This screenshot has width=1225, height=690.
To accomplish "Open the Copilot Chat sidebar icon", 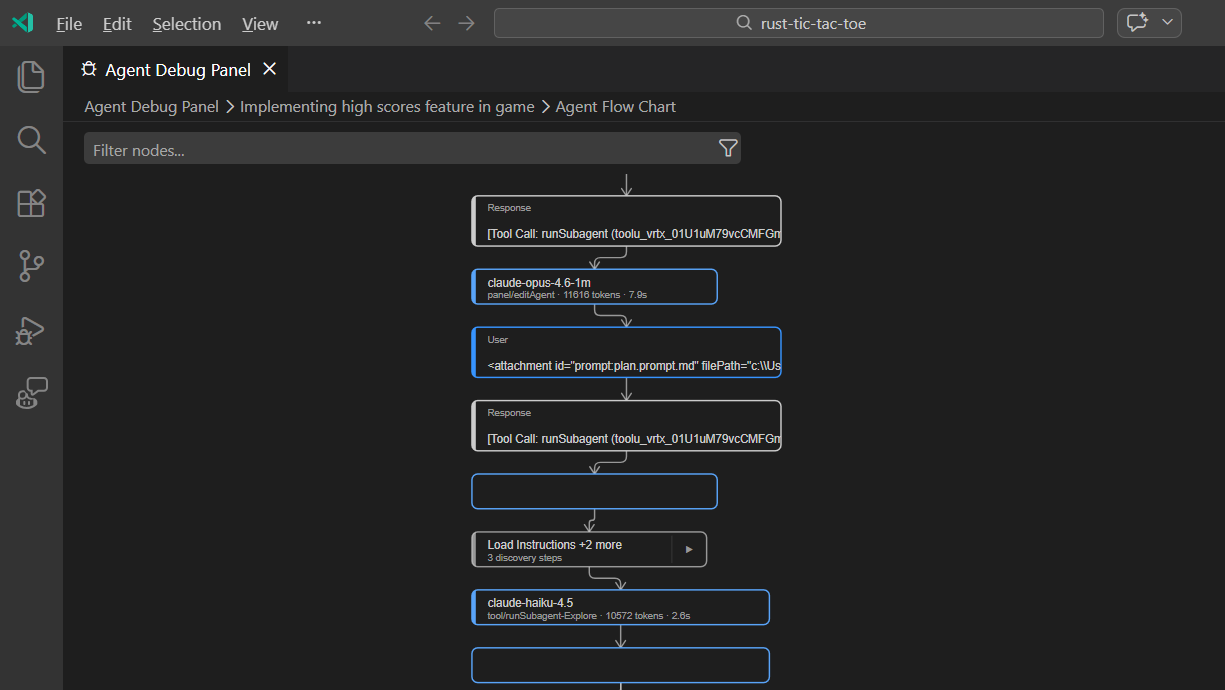I will [30, 393].
